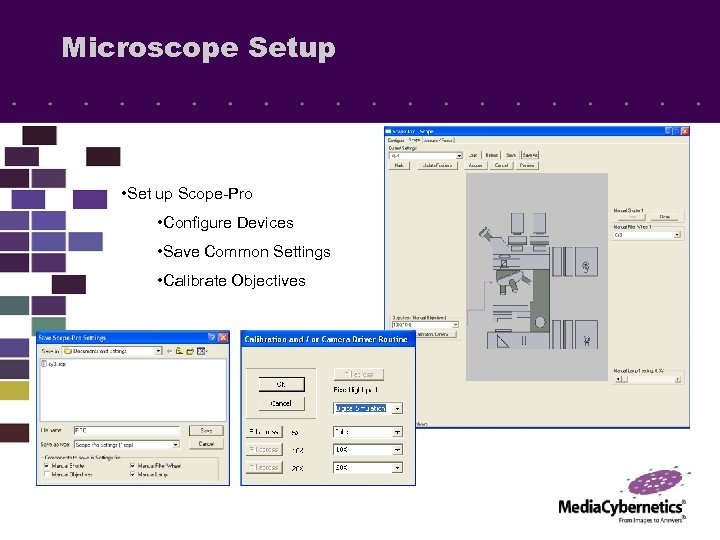Image resolution: width=720 pixels, height=540 pixels.
Task: Open the Current Settings dropdown
Action: coord(459,156)
